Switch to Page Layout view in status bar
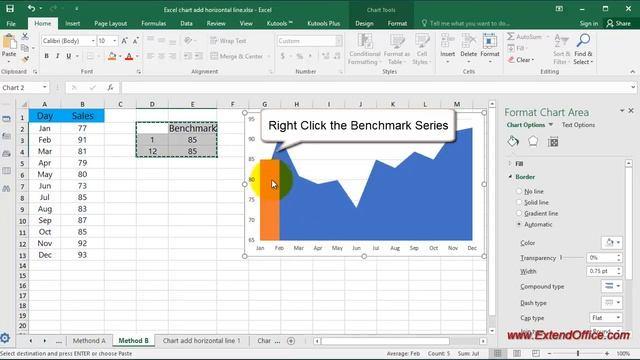Image resolution: width=640 pixels, height=360 pixels. click(517, 353)
